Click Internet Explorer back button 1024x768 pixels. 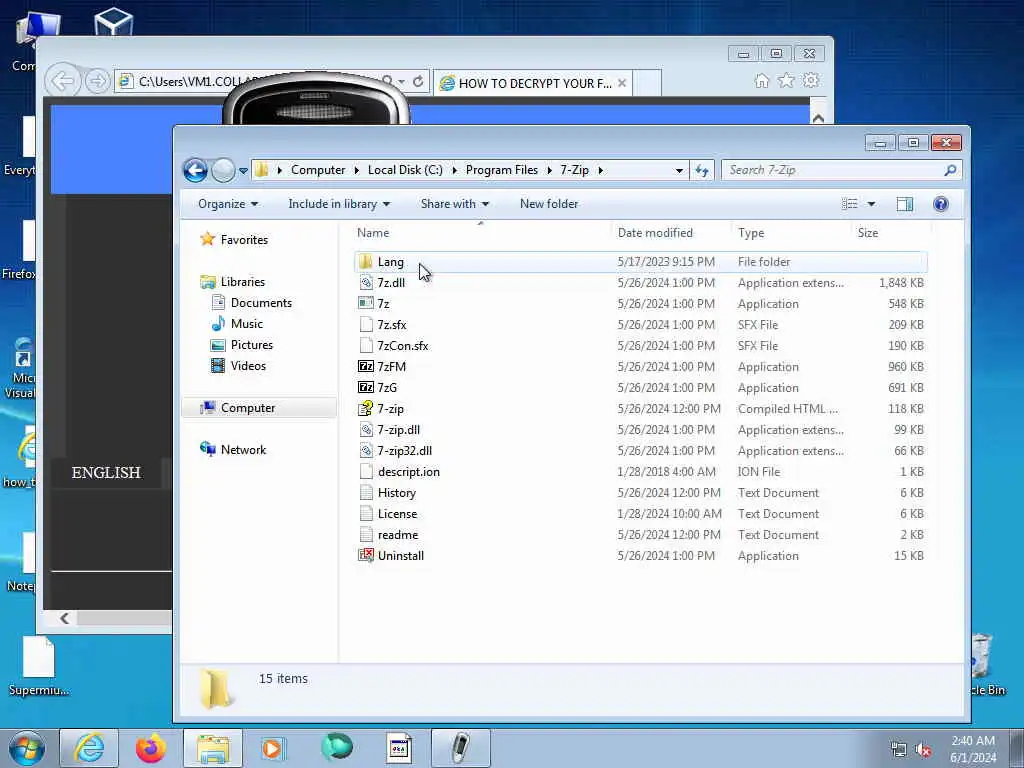click(x=63, y=81)
